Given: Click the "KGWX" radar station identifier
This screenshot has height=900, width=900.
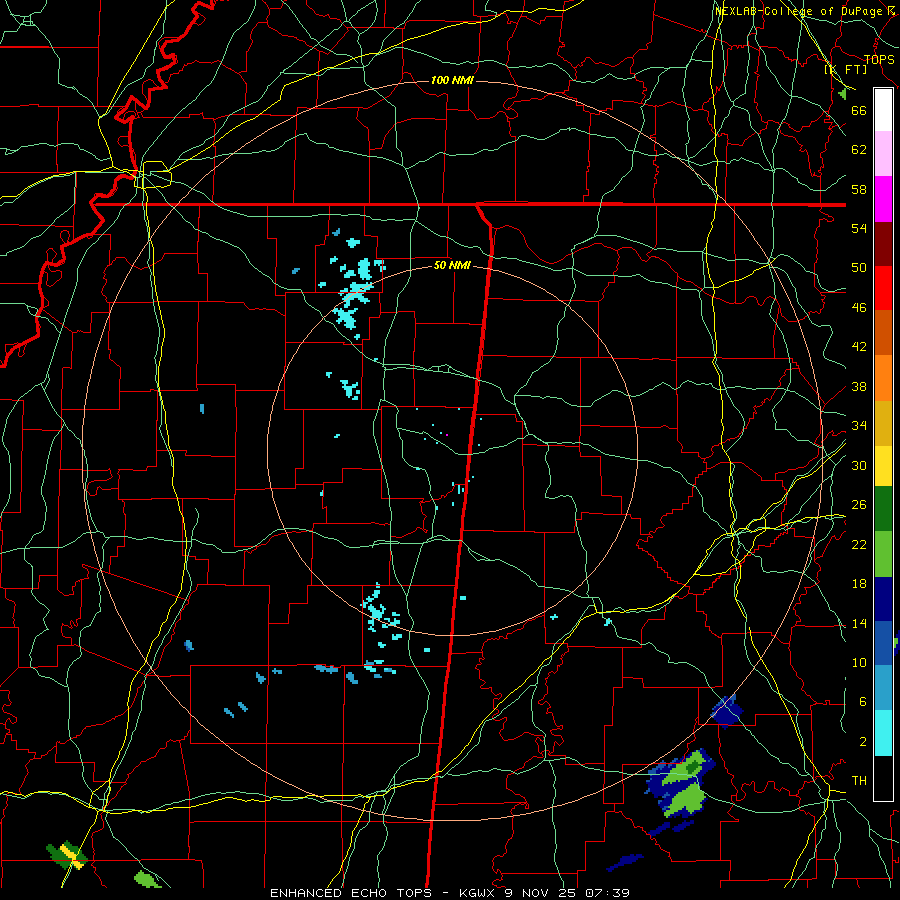Looking at the screenshot, I should (x=479, y=893).
